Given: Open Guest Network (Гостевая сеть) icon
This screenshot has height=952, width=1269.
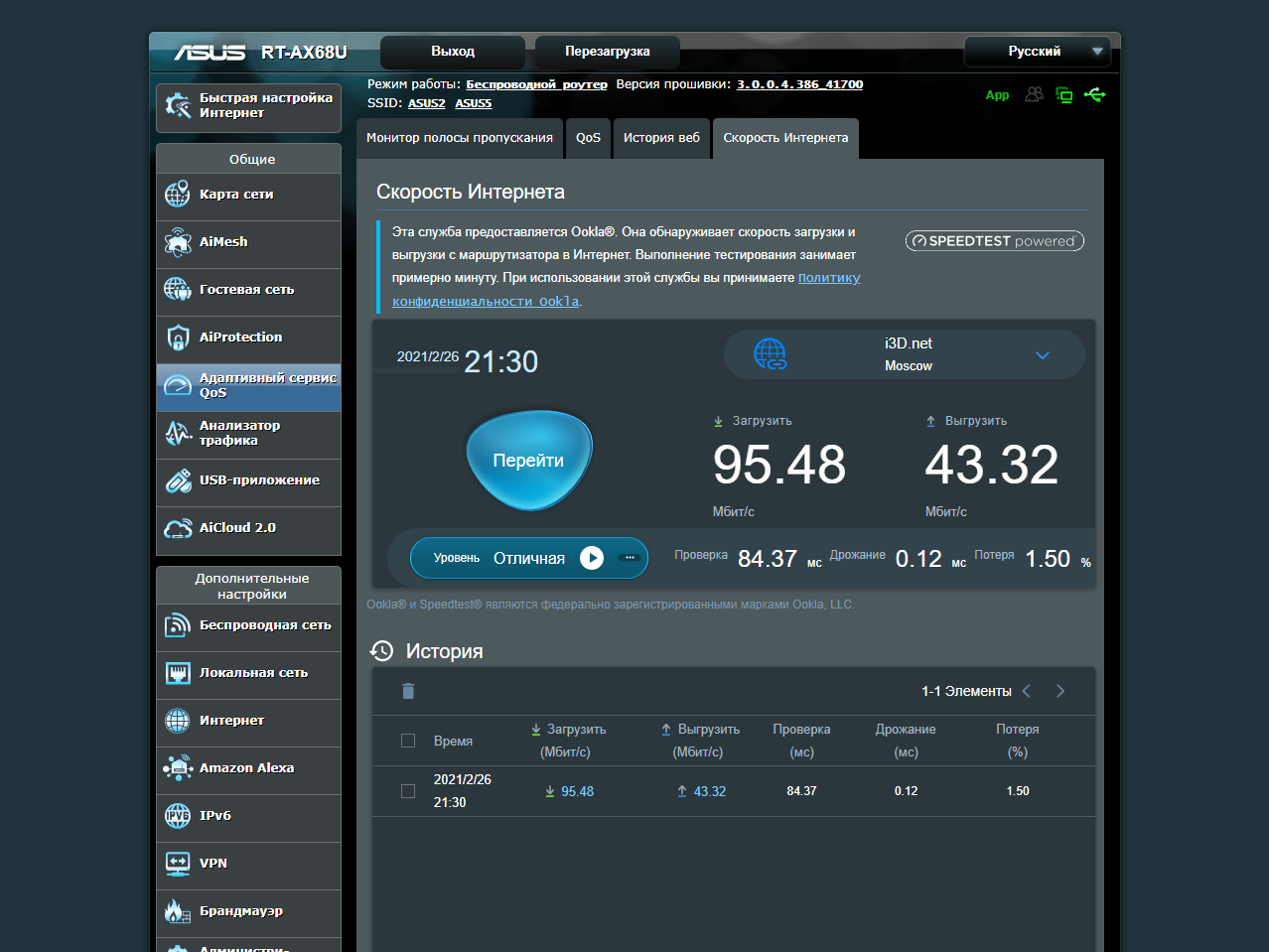Looking at the screenshot, I should point(178,290).
